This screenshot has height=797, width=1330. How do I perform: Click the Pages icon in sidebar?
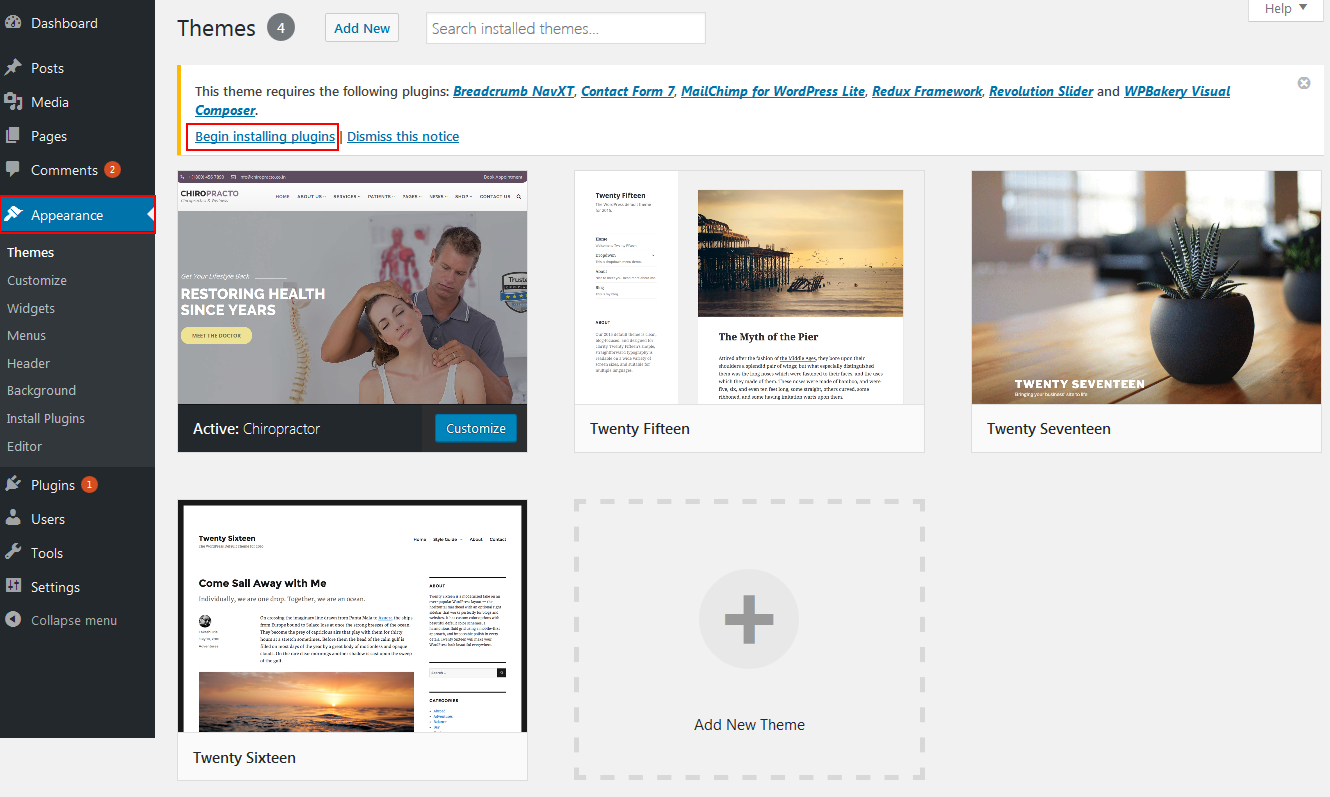pyautogui.click(x=13, y=136)
